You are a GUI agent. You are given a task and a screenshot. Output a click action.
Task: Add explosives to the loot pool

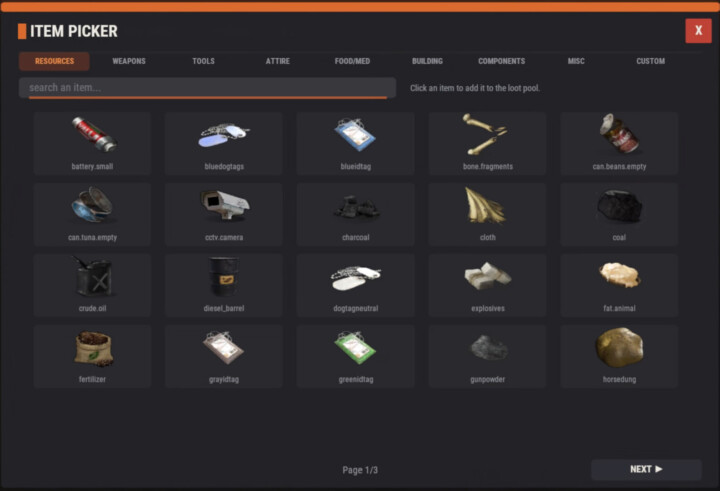488,285
